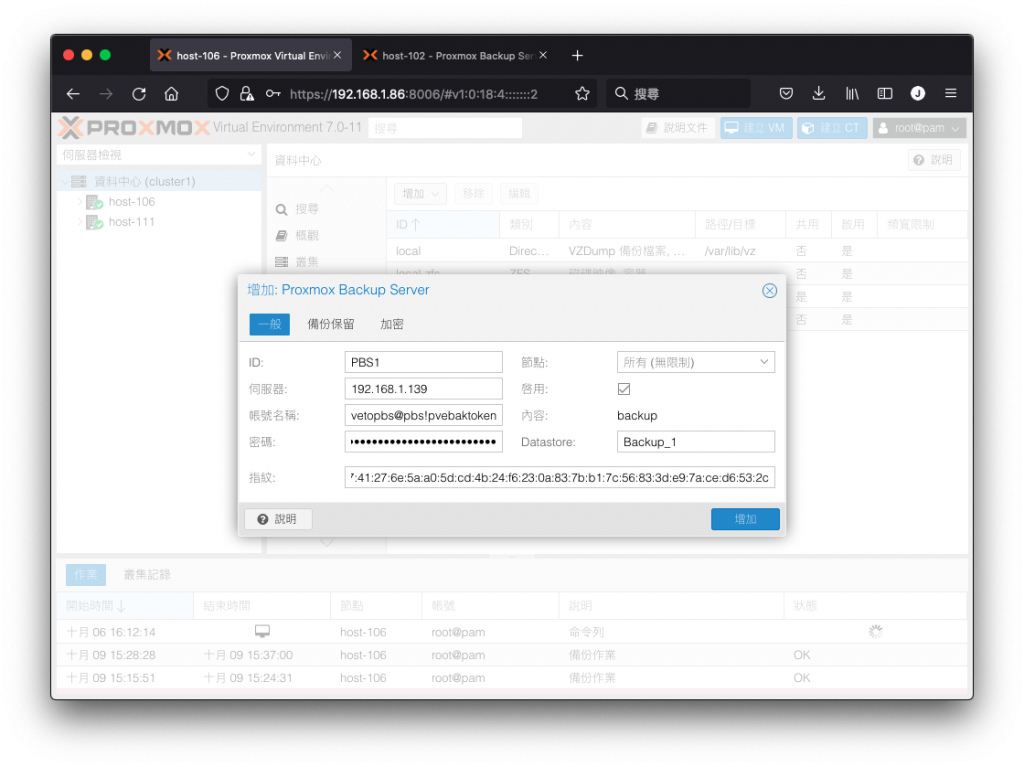This screenshot has height=767, width=1024.
Task: Bookmark this page with star icon
Action: click(x=582, y=94)
